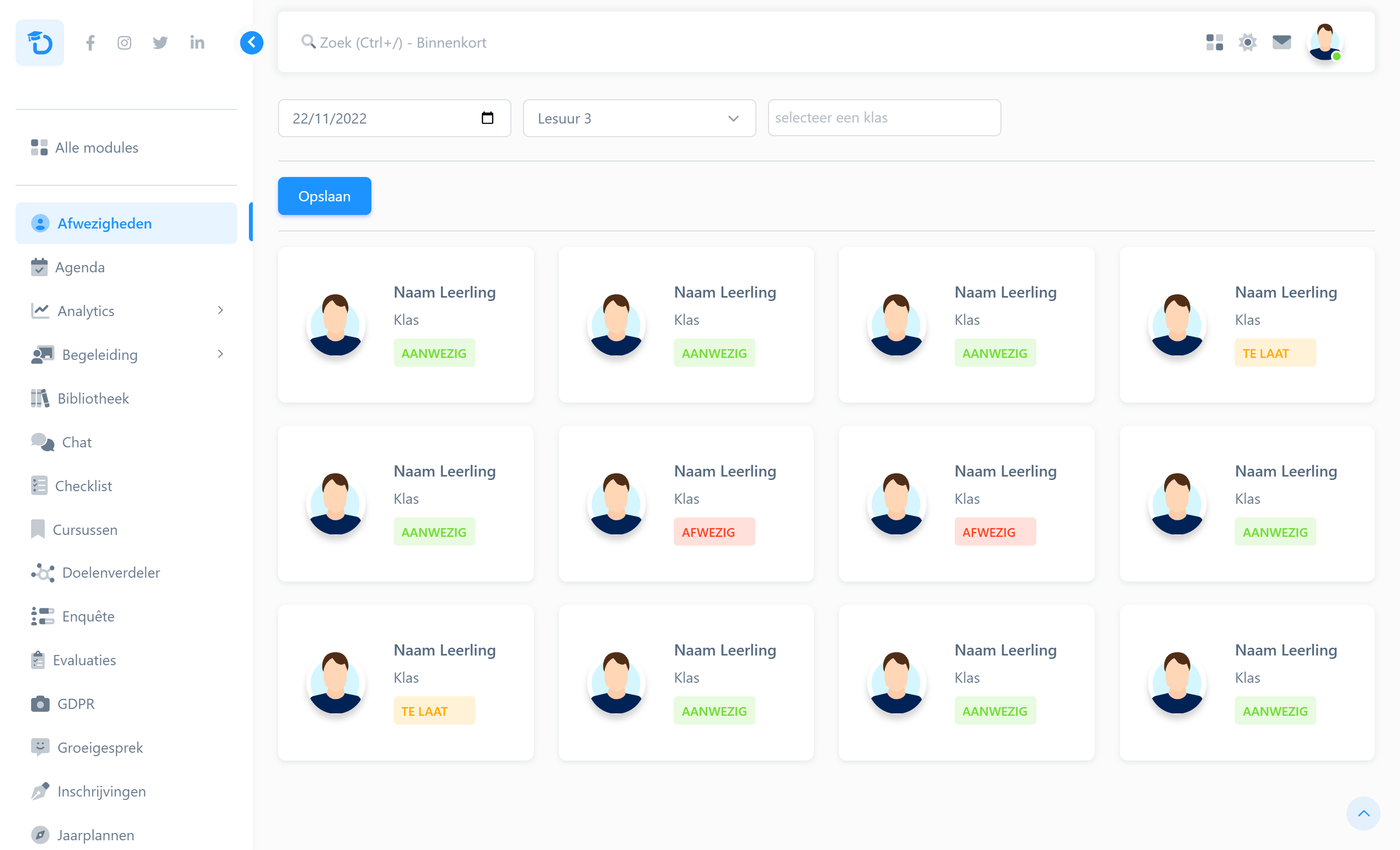Click the search magnifier icon
The height and width of the screenshot is (850, 1400).
(308, 41)
